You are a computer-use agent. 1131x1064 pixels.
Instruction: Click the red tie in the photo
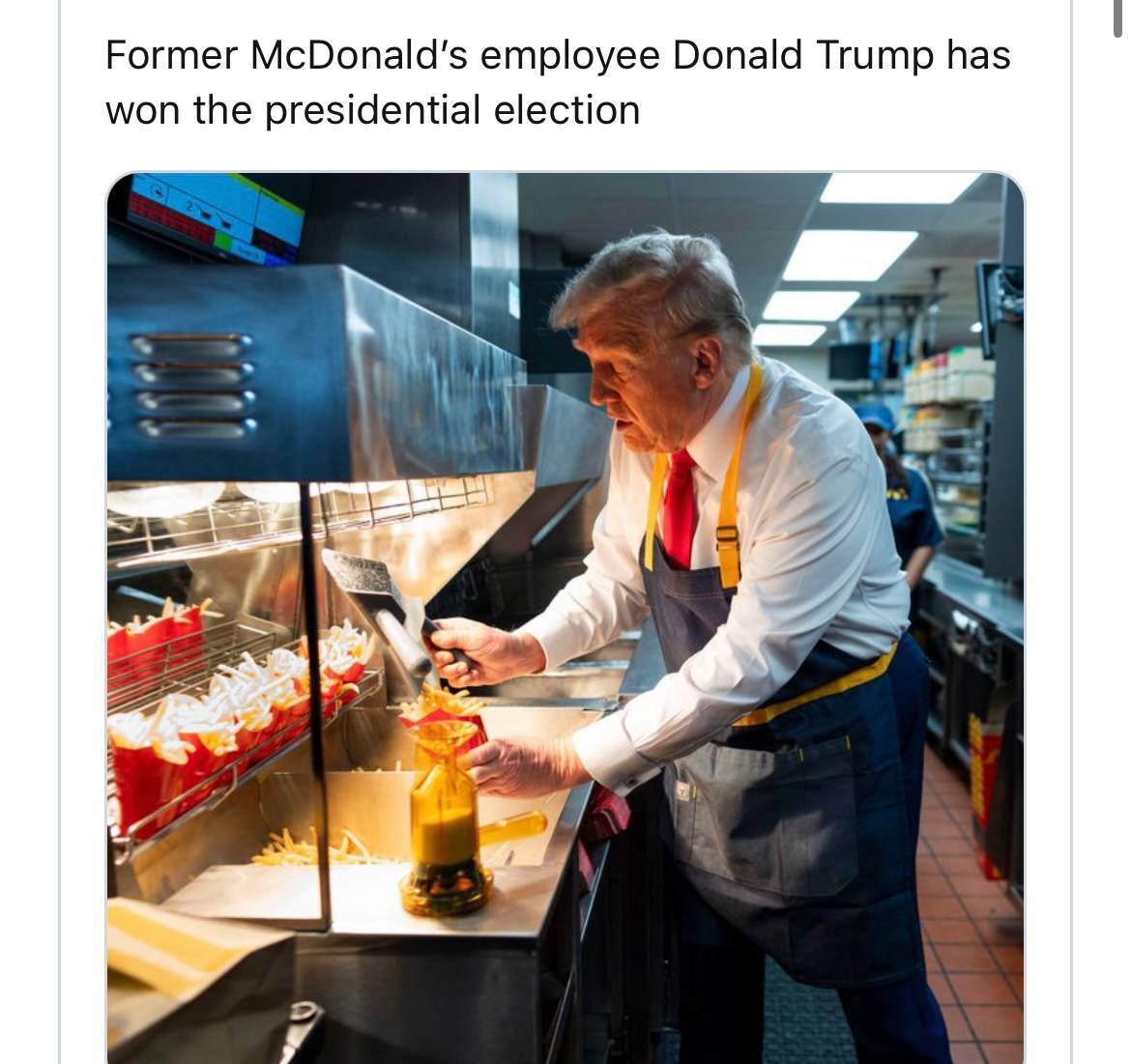coord(679,509)
